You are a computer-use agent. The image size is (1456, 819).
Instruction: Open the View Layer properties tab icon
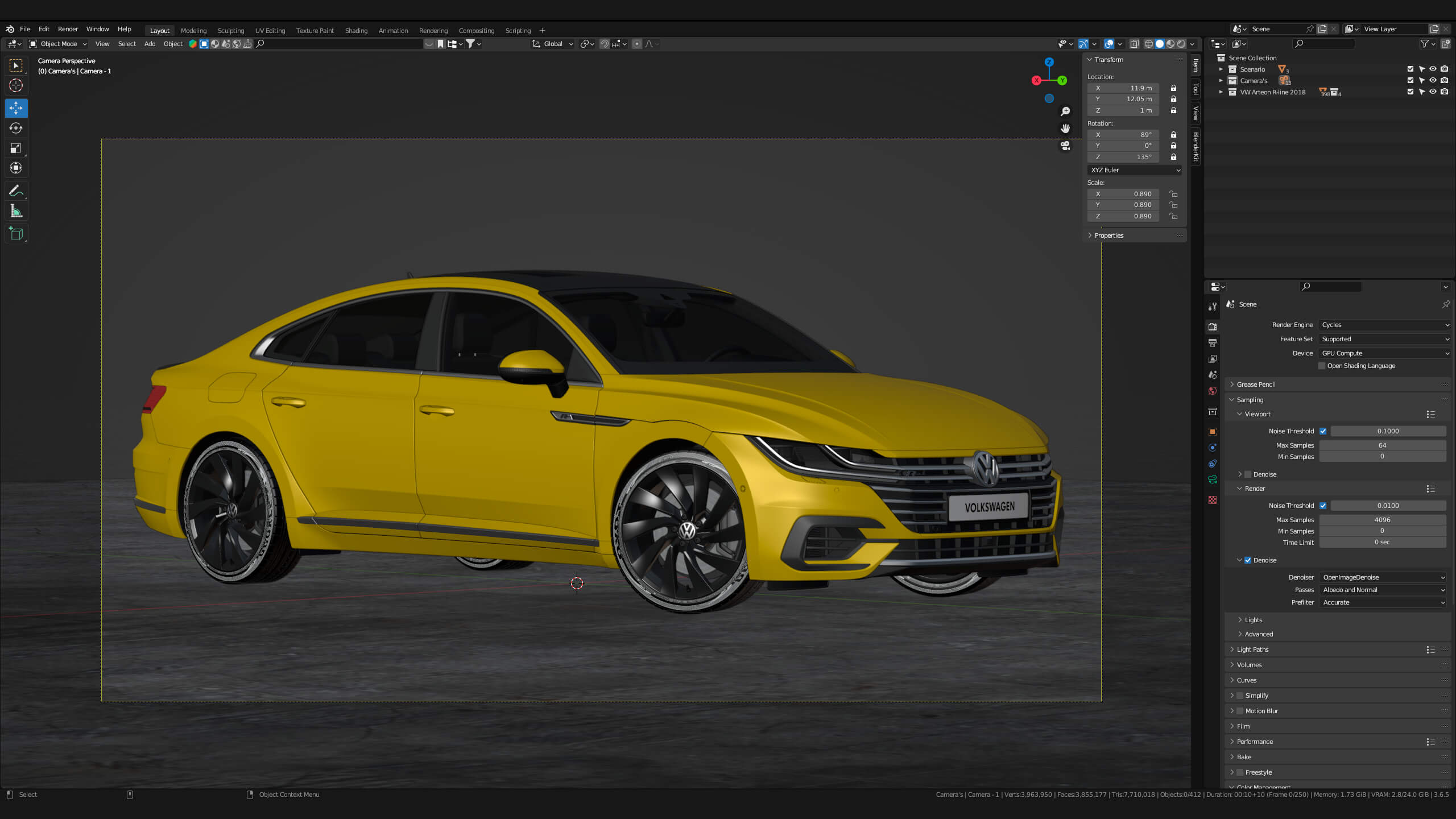1213,359
